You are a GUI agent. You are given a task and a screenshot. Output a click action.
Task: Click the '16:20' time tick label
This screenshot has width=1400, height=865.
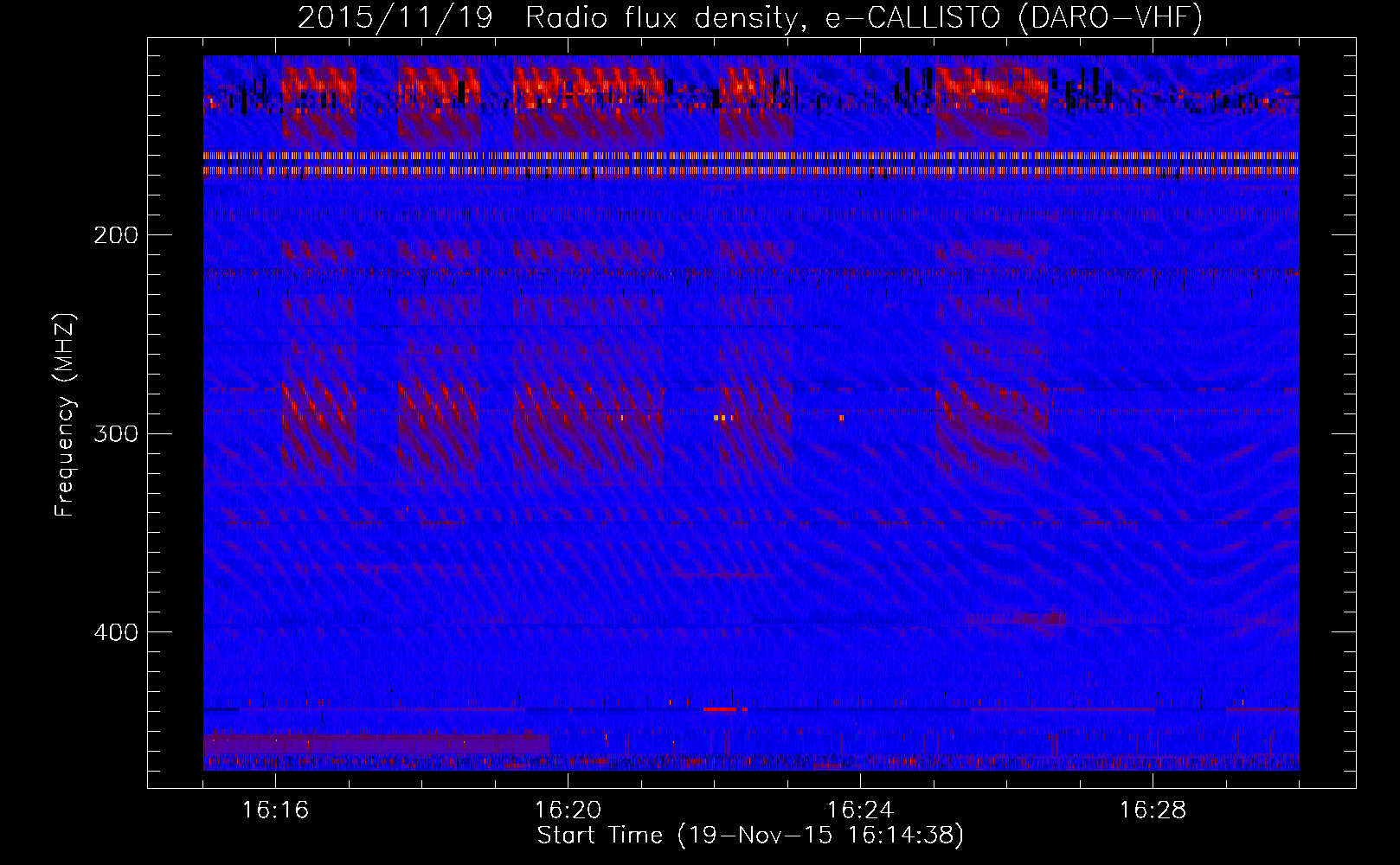[568, 811]
